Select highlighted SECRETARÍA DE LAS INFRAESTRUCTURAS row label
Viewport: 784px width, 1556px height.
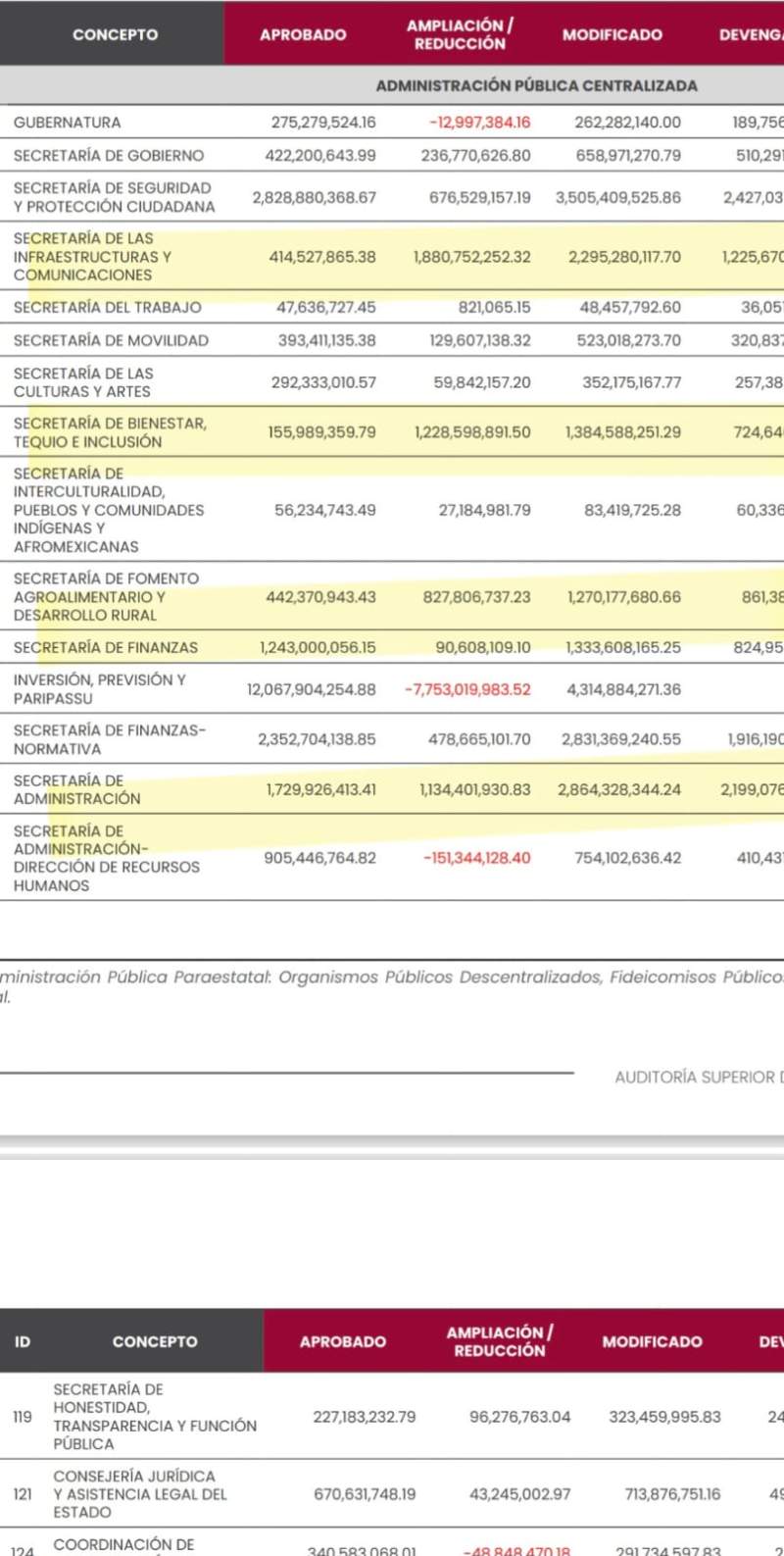[92, 257]
